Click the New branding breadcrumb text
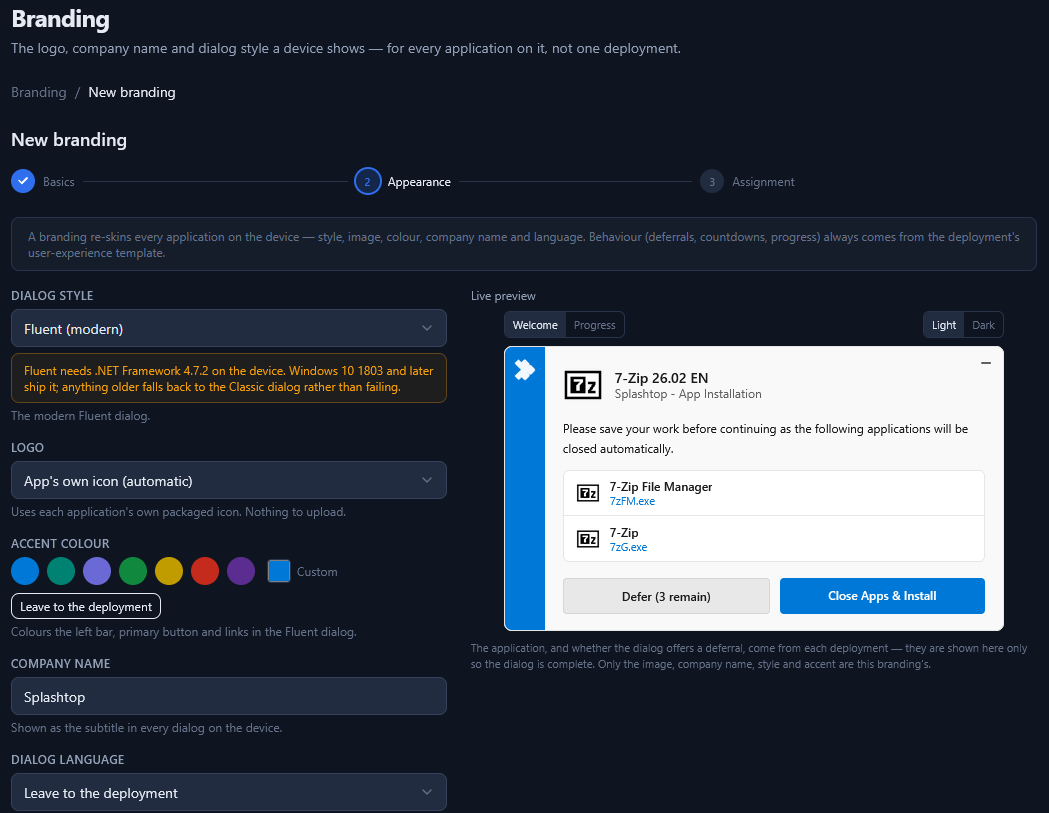The width and height of the screenshot is (1049, 813). pyautogui.click(x=132, y=92)
